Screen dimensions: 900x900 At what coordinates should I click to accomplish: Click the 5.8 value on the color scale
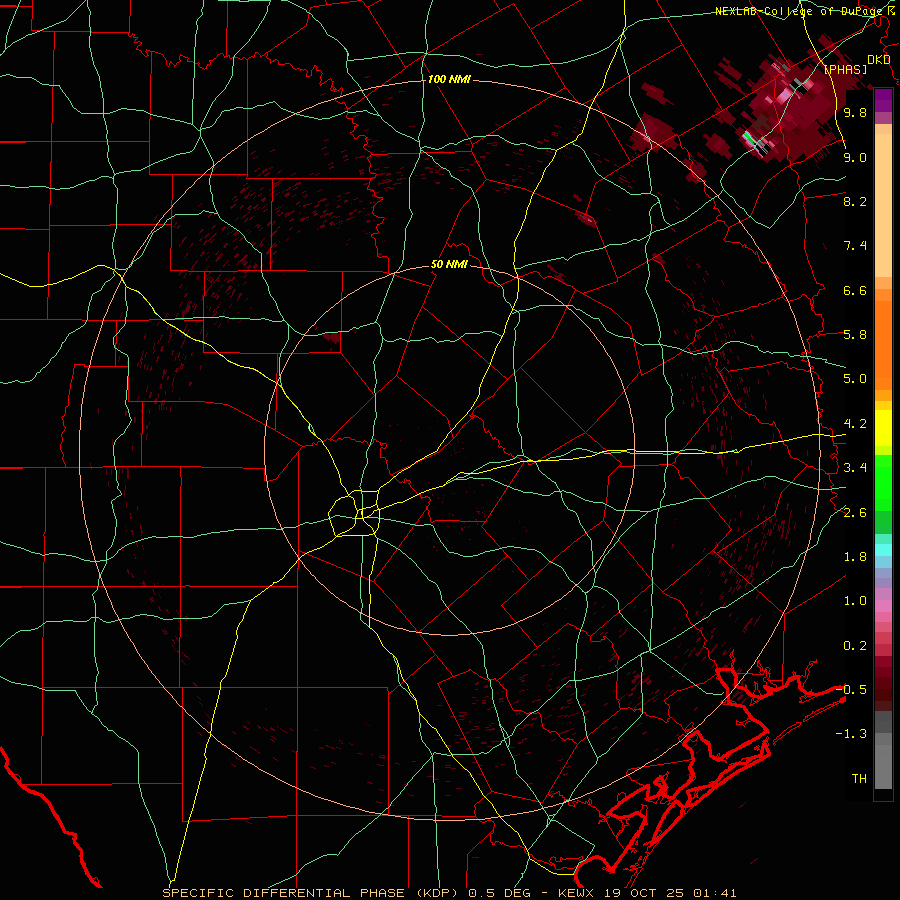855,335
